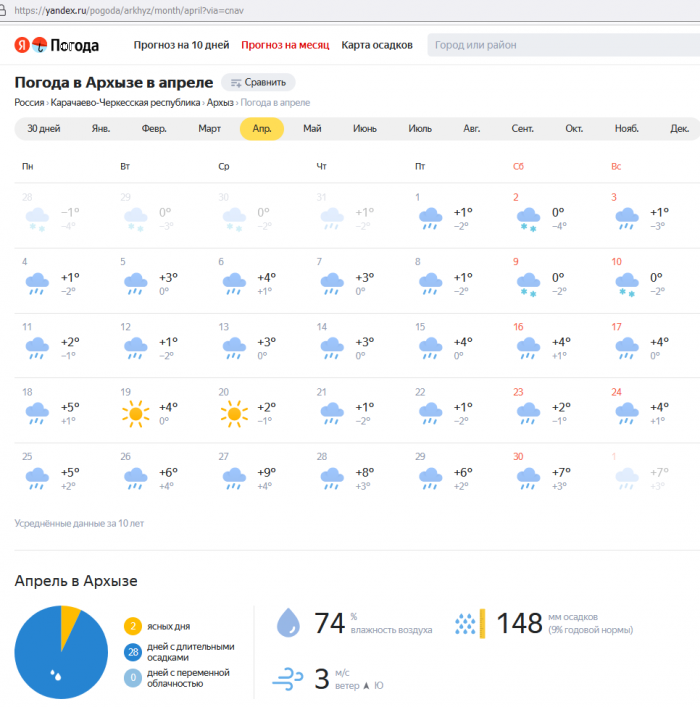This screenshot has height=707, width=700.
Task: Click the Россия breadcrumb link
Action: click(29, 103)
